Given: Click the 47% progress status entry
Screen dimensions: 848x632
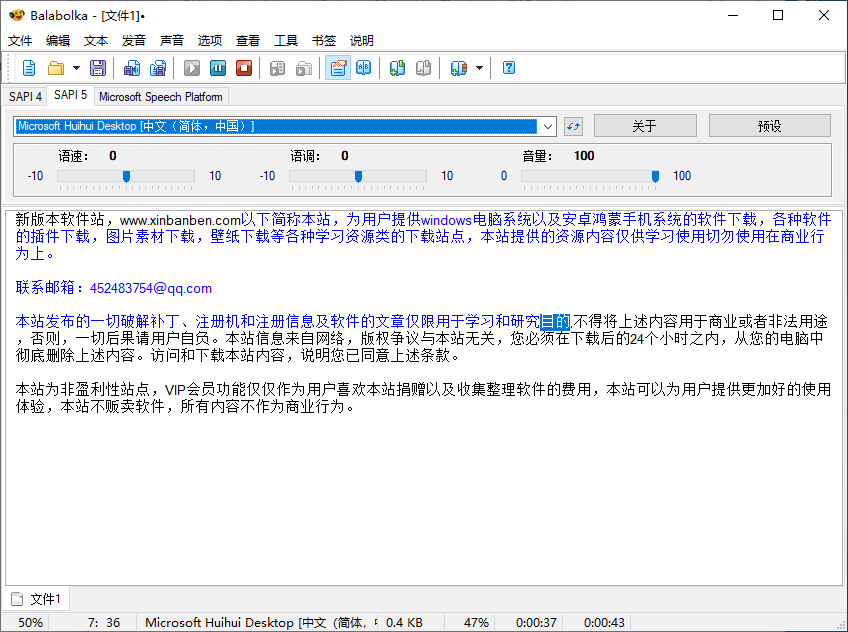Looking at the screenshot, I should (x=476, y=623).
